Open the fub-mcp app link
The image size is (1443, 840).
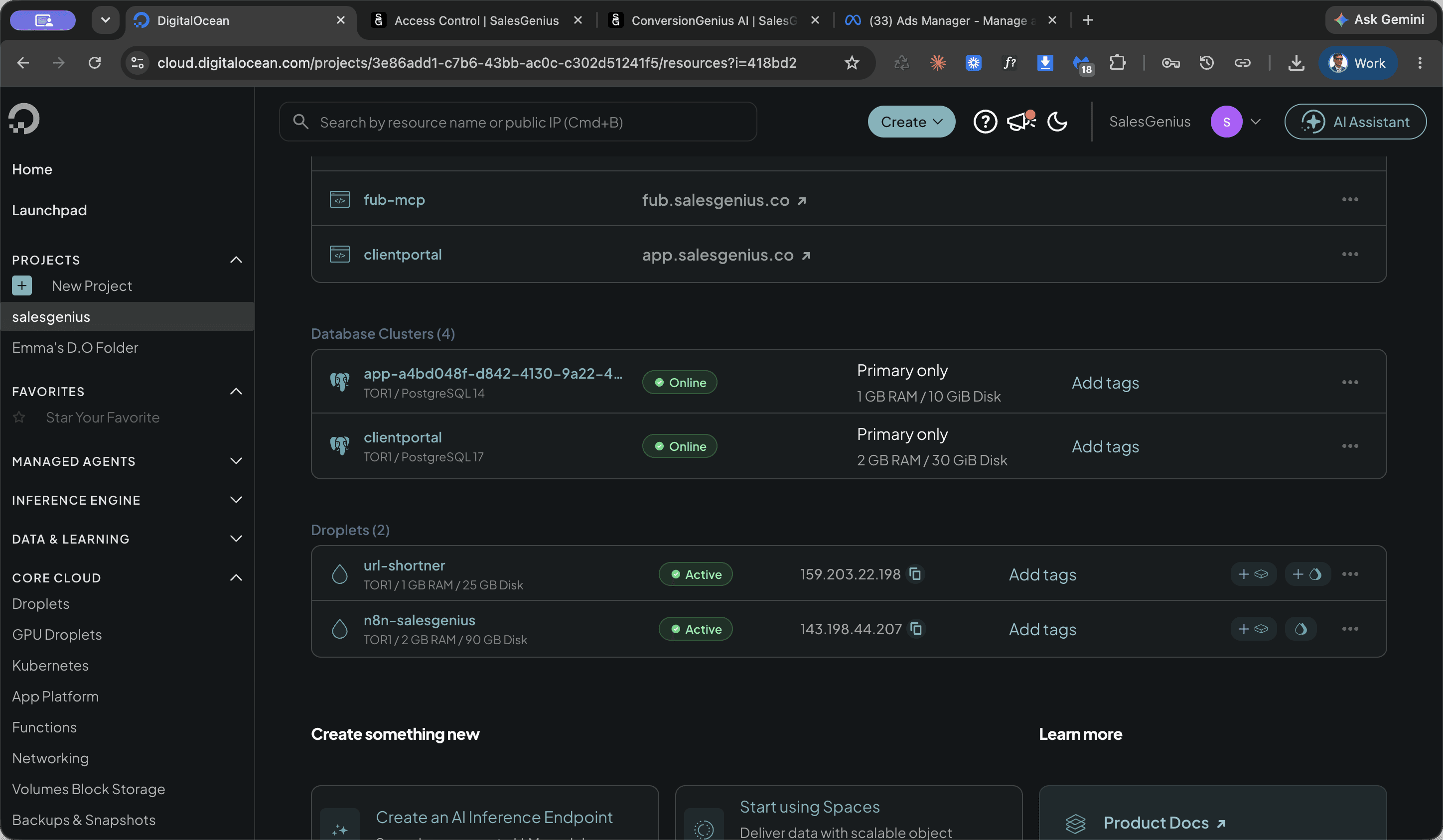pyautogui.click(x=394, y=200)
